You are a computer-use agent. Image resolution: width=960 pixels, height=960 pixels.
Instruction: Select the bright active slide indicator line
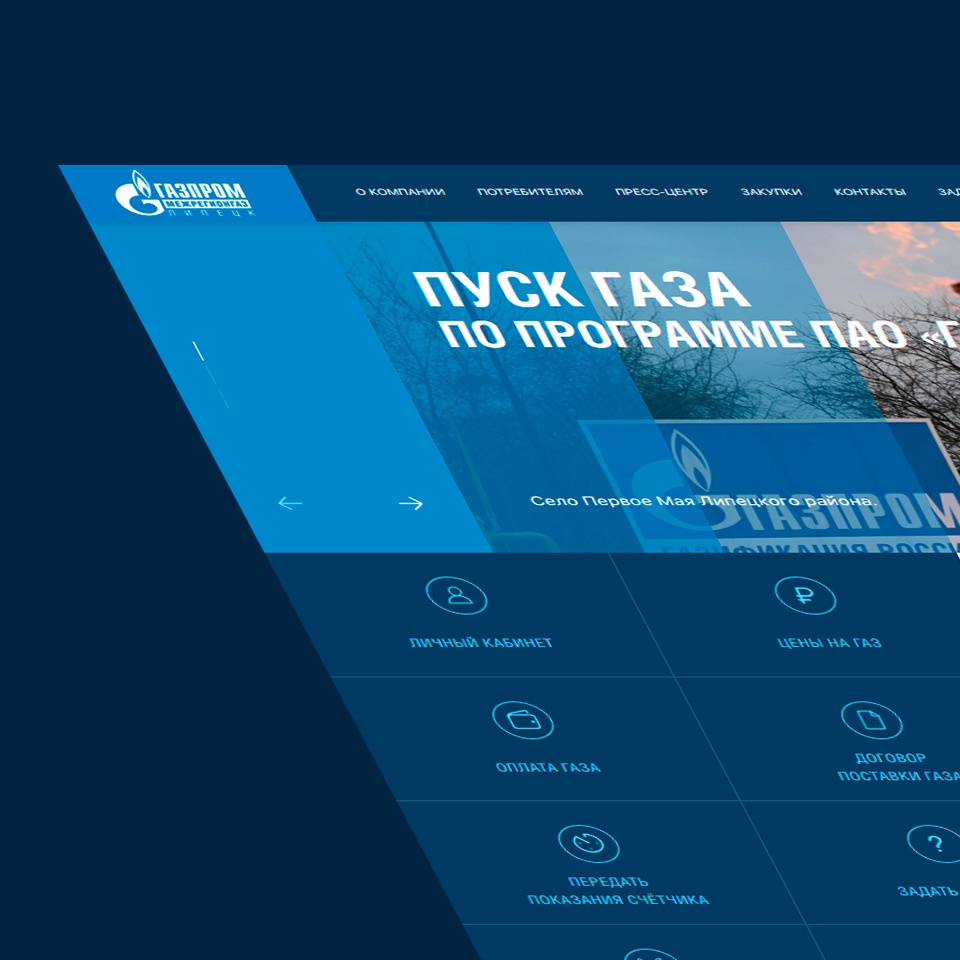click(198, 351)
